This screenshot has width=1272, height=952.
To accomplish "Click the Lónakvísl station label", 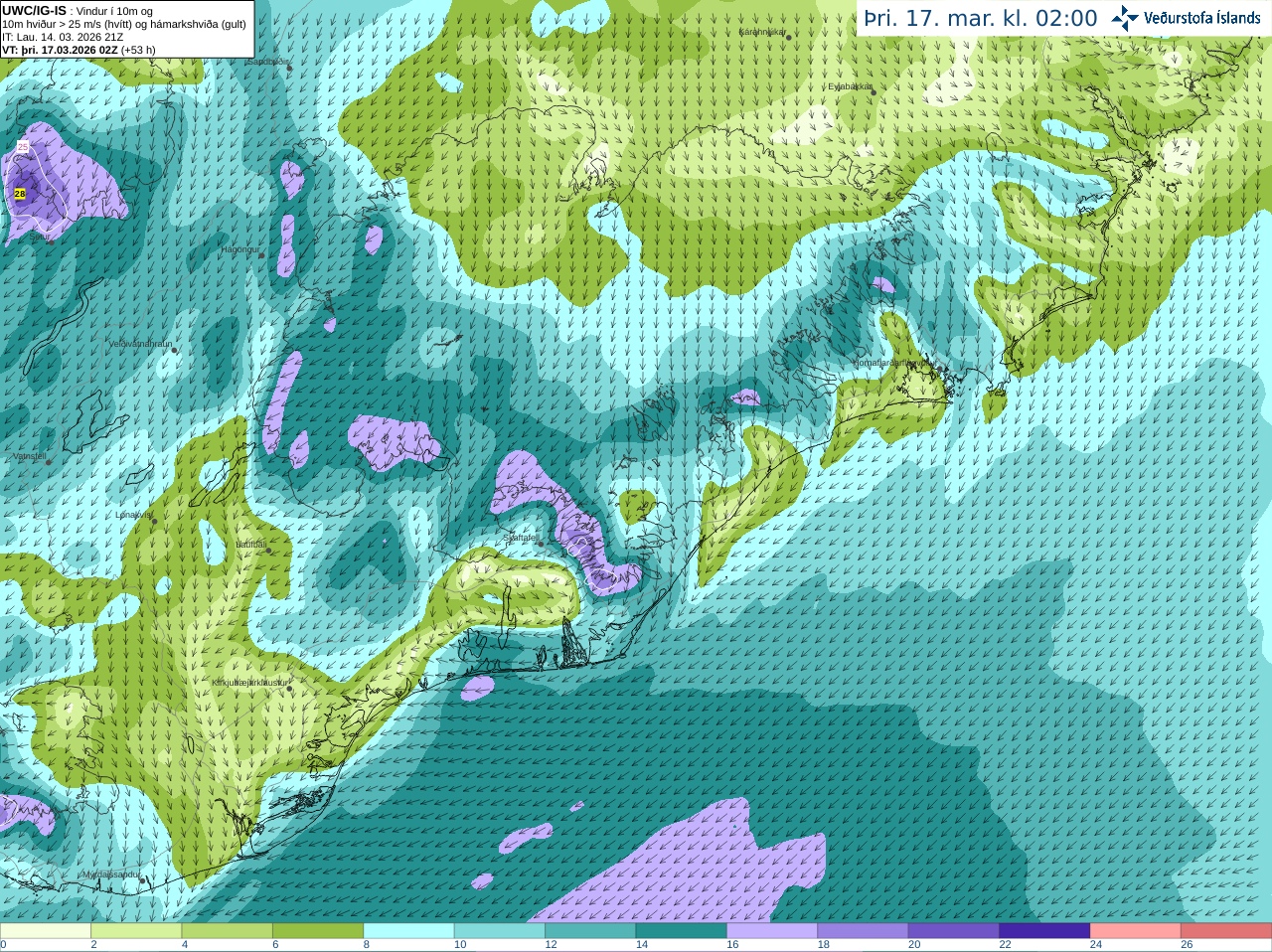I will (133, 515).
